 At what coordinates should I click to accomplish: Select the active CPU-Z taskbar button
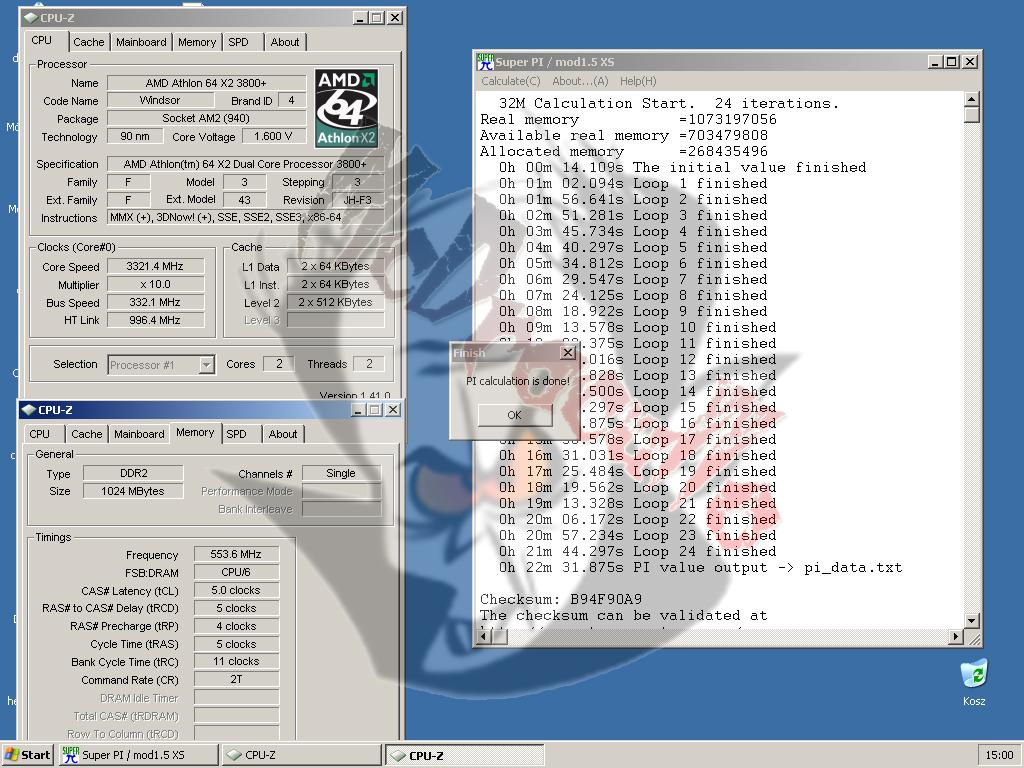pos(464,755)
